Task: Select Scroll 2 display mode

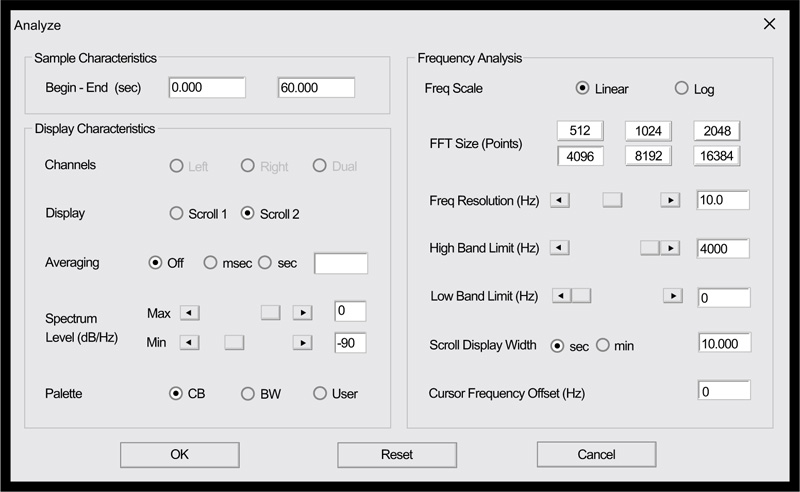Action: tap(247, 213)
